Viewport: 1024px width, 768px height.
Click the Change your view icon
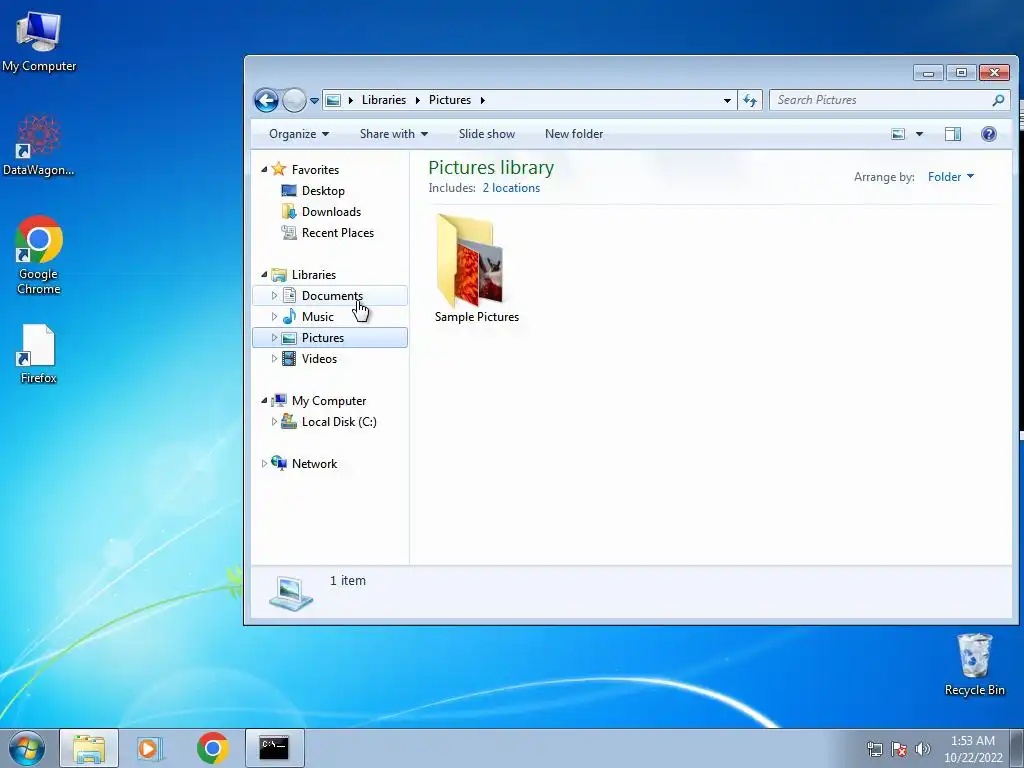(x=899, y=134)
